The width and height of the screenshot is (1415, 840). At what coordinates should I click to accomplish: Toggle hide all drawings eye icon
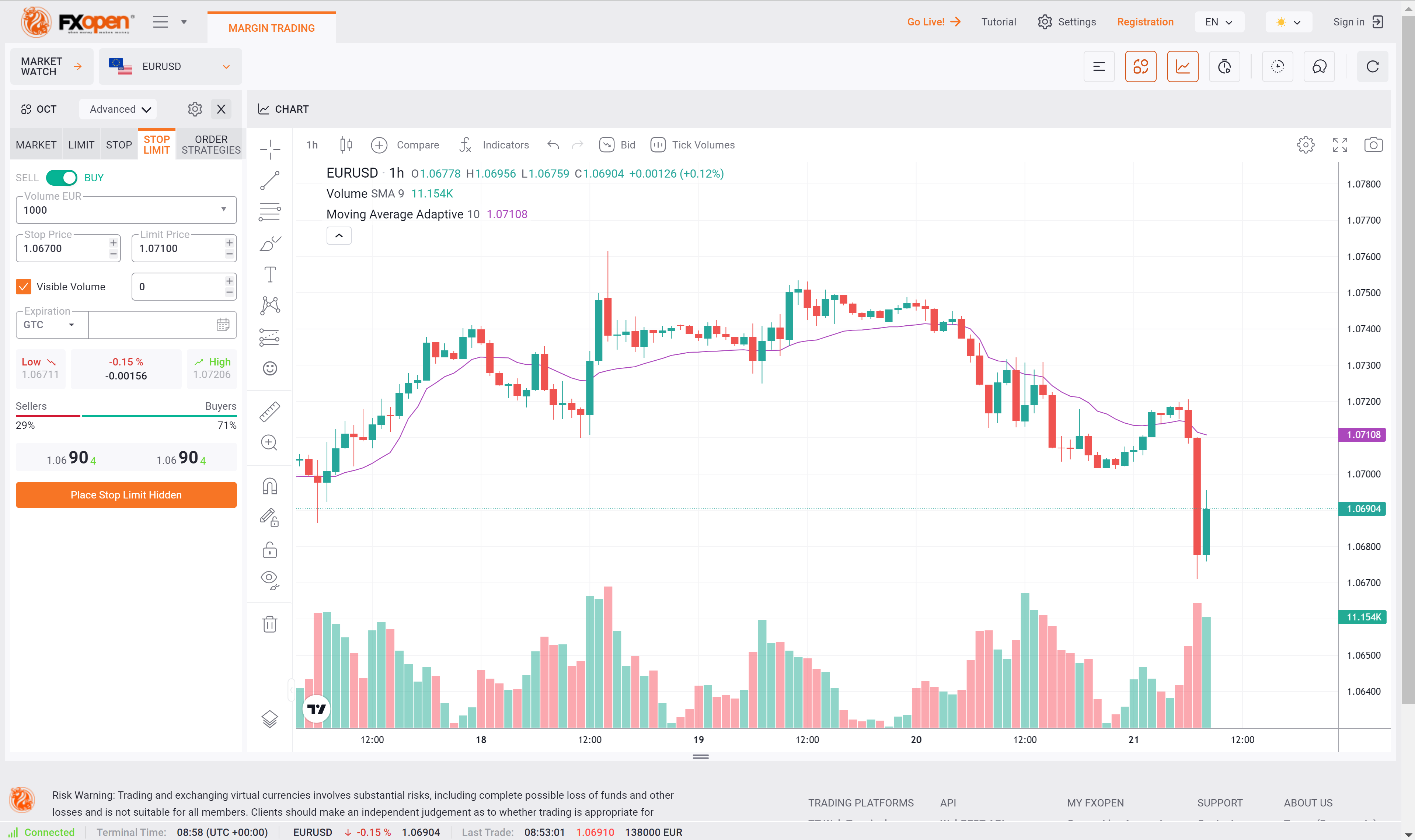pos(270,580)
